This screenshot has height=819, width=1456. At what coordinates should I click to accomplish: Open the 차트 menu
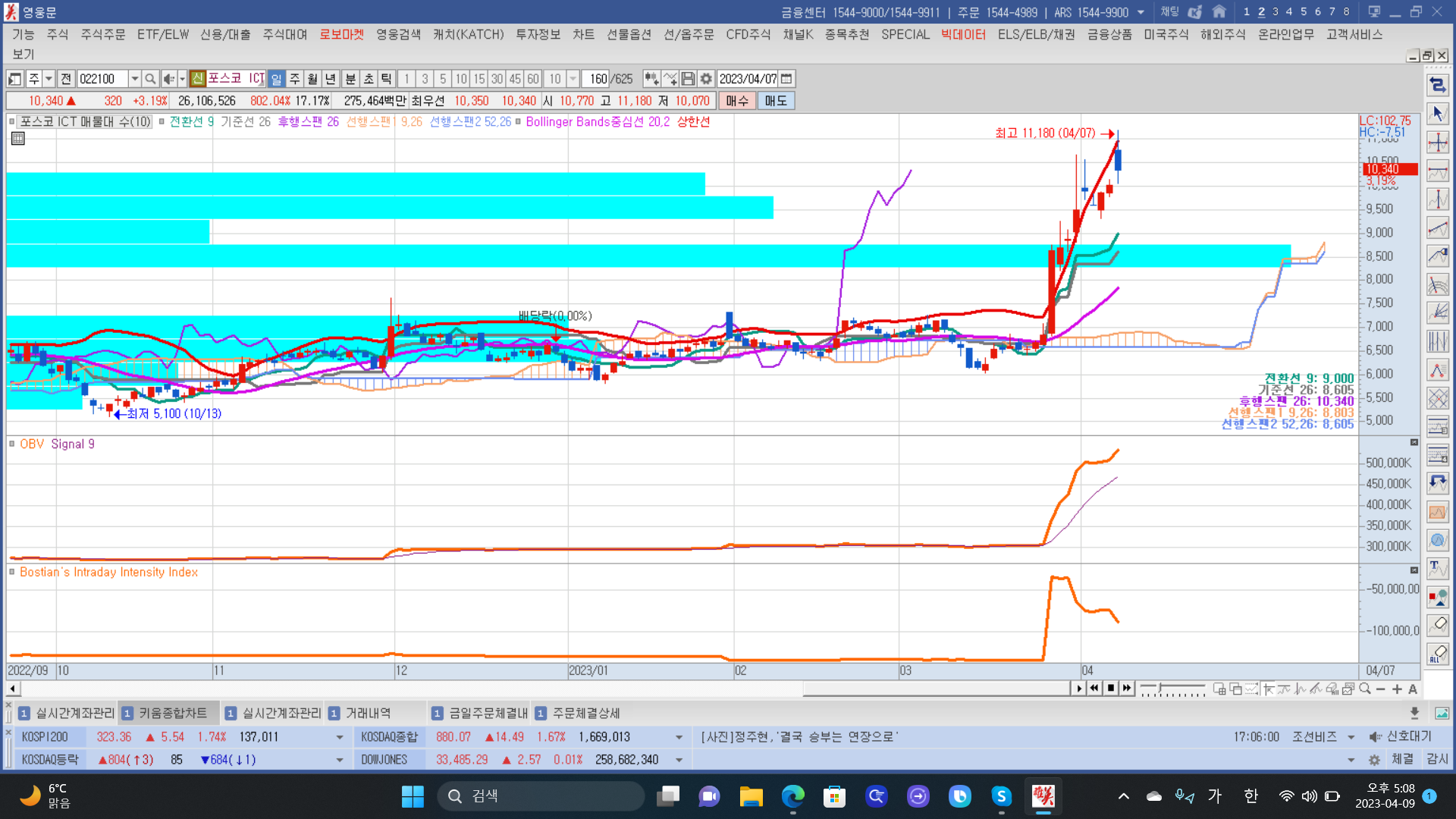coord(583,35)
